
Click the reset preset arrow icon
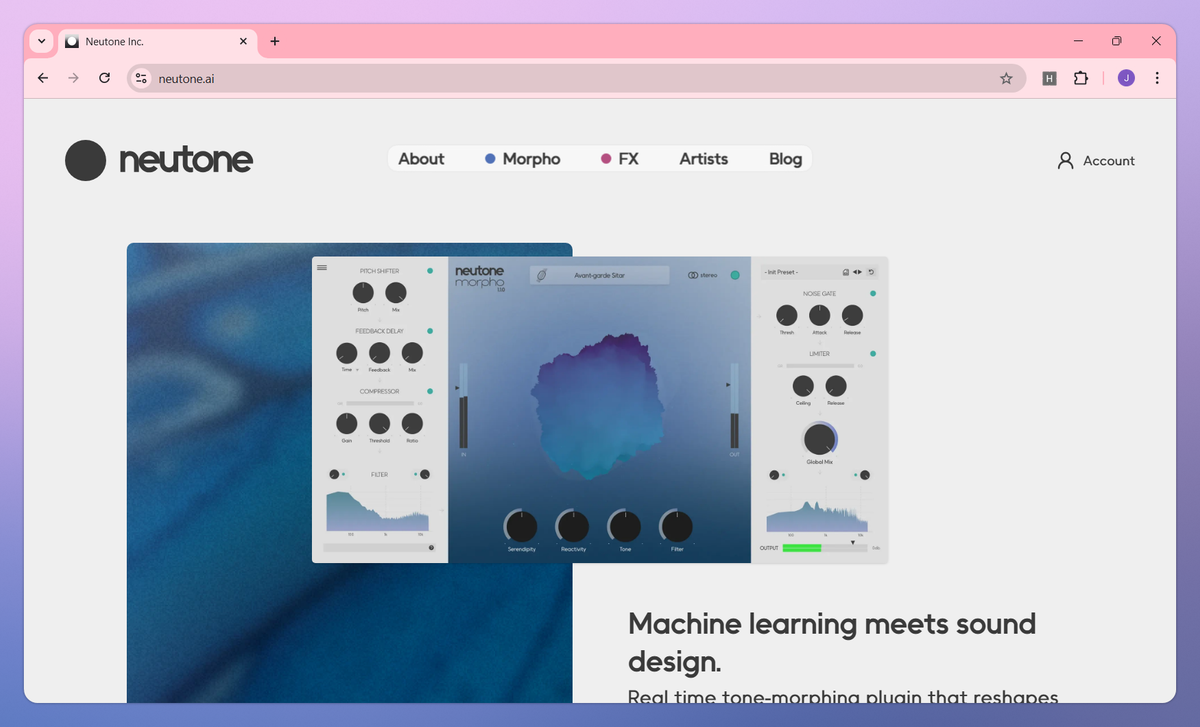871,272
